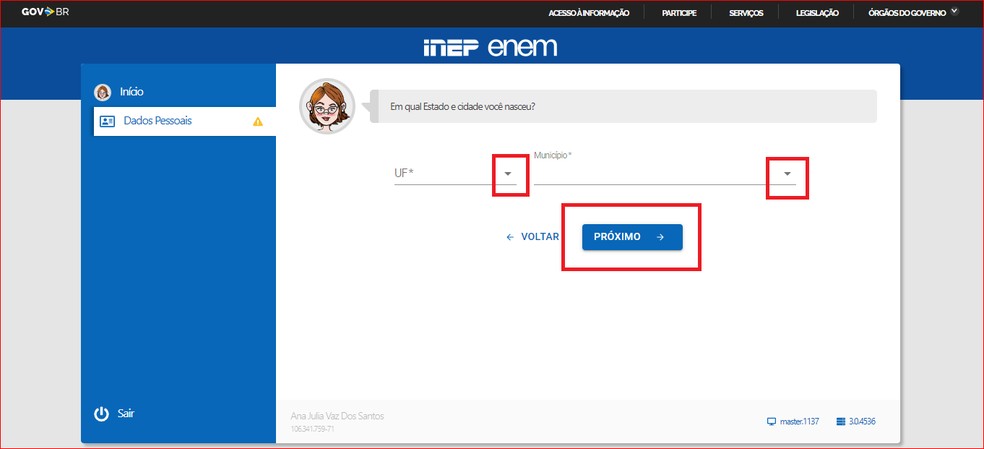This screenshot has height=449, width=984.
Task: Click the name Ana Julia Vaz Dos Santos
Action: click(x=338, y=416)
